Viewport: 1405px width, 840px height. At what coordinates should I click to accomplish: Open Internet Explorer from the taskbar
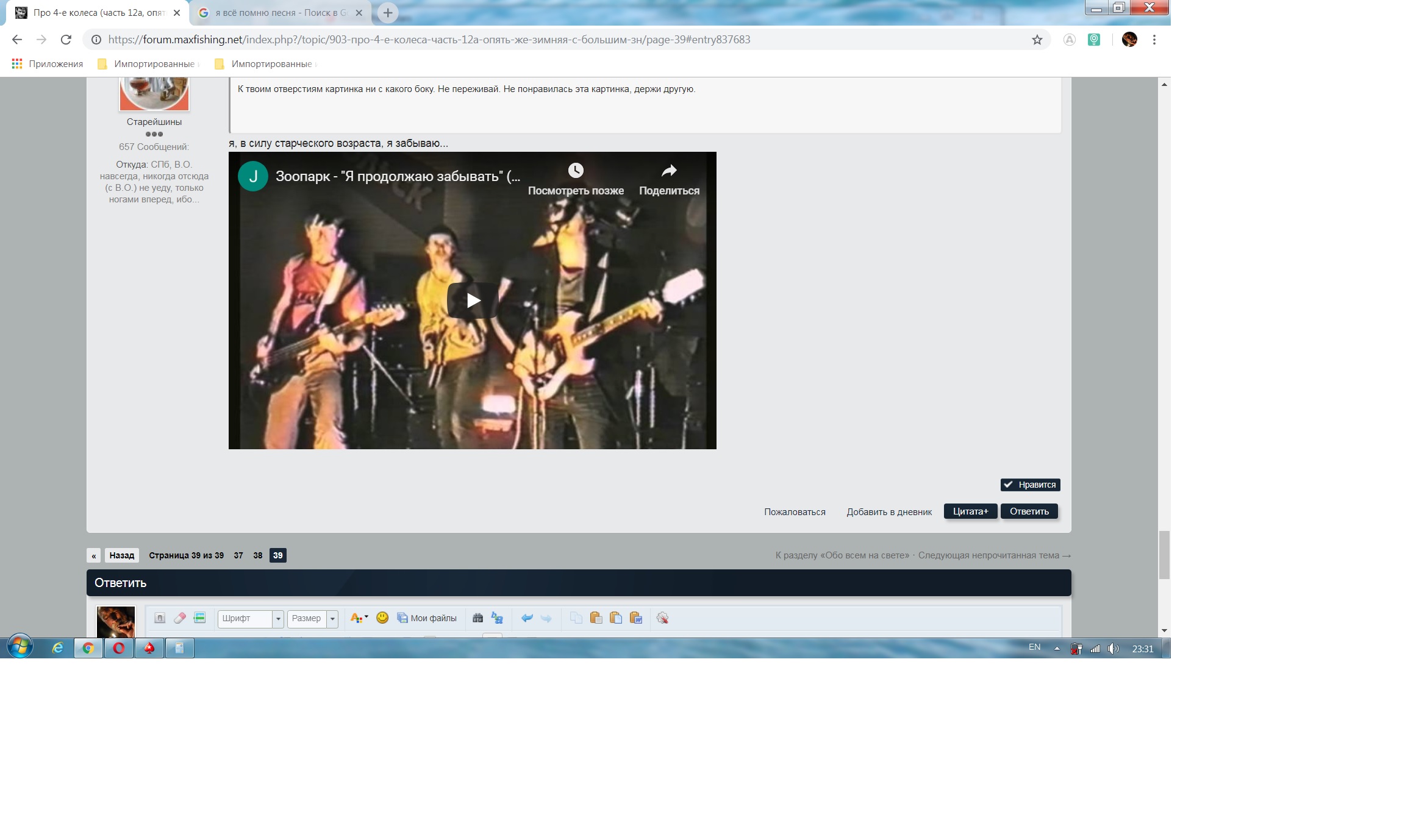(58, 647)
